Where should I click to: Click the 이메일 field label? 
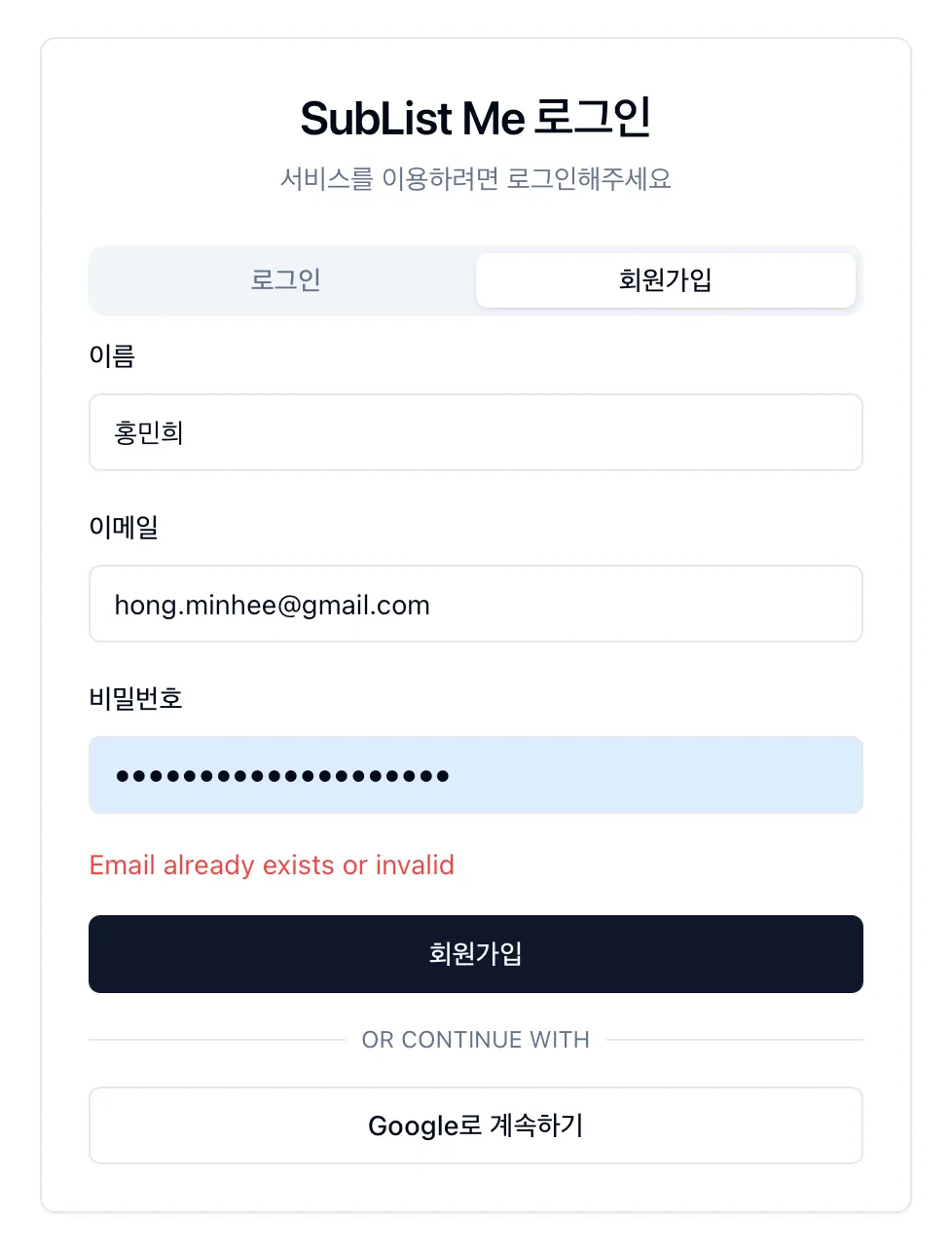124,528
